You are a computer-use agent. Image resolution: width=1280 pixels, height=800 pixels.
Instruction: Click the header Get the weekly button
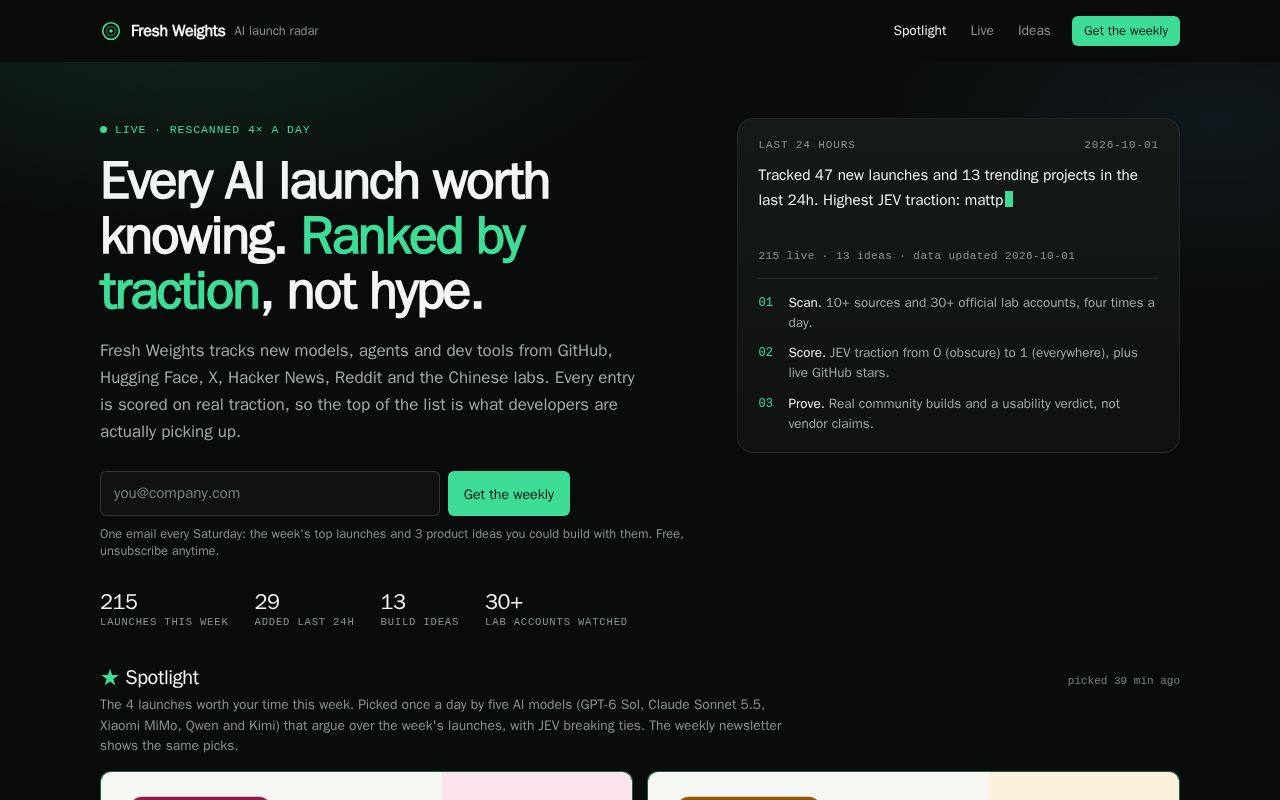click(x=1126, y=31)
